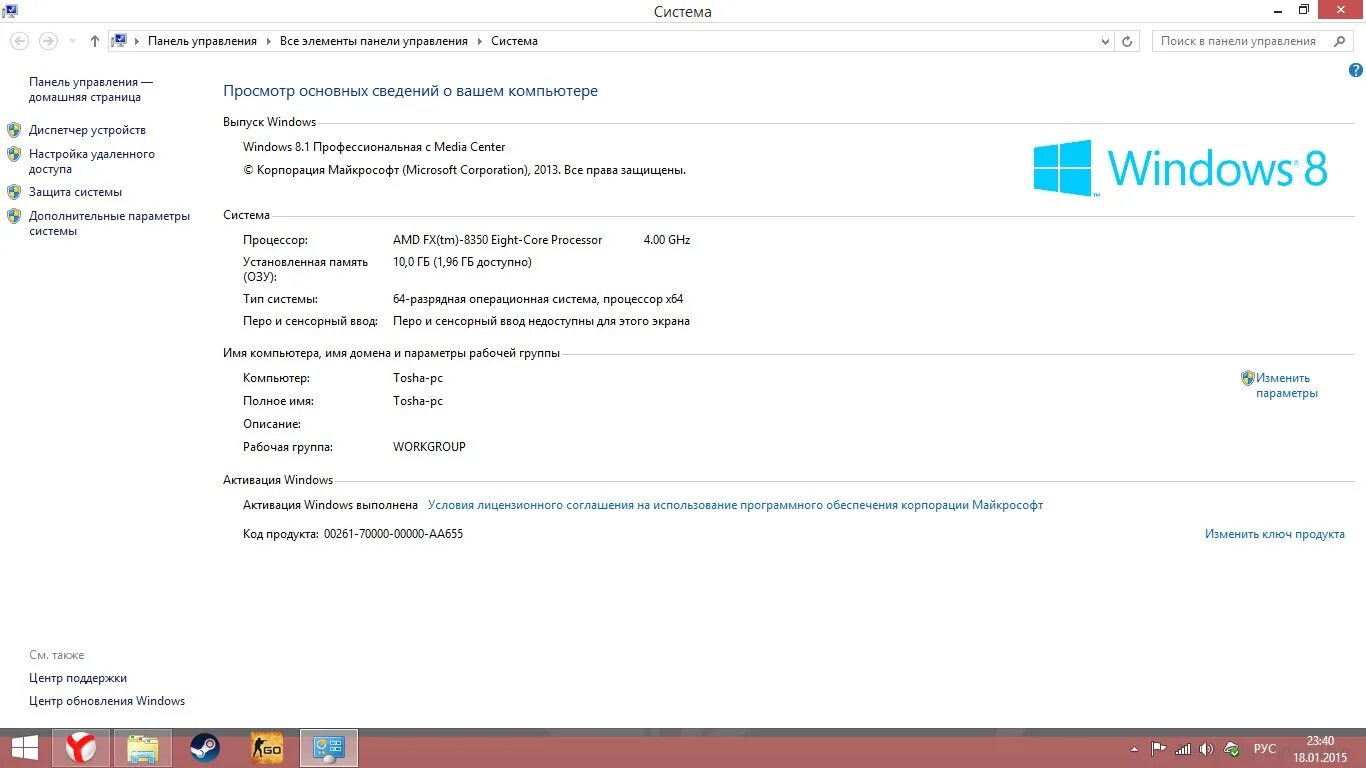Open Counter-Strike GO from taskbar
The width and height of the screenshot is (1366, 768).
click(x=267, y=748)
